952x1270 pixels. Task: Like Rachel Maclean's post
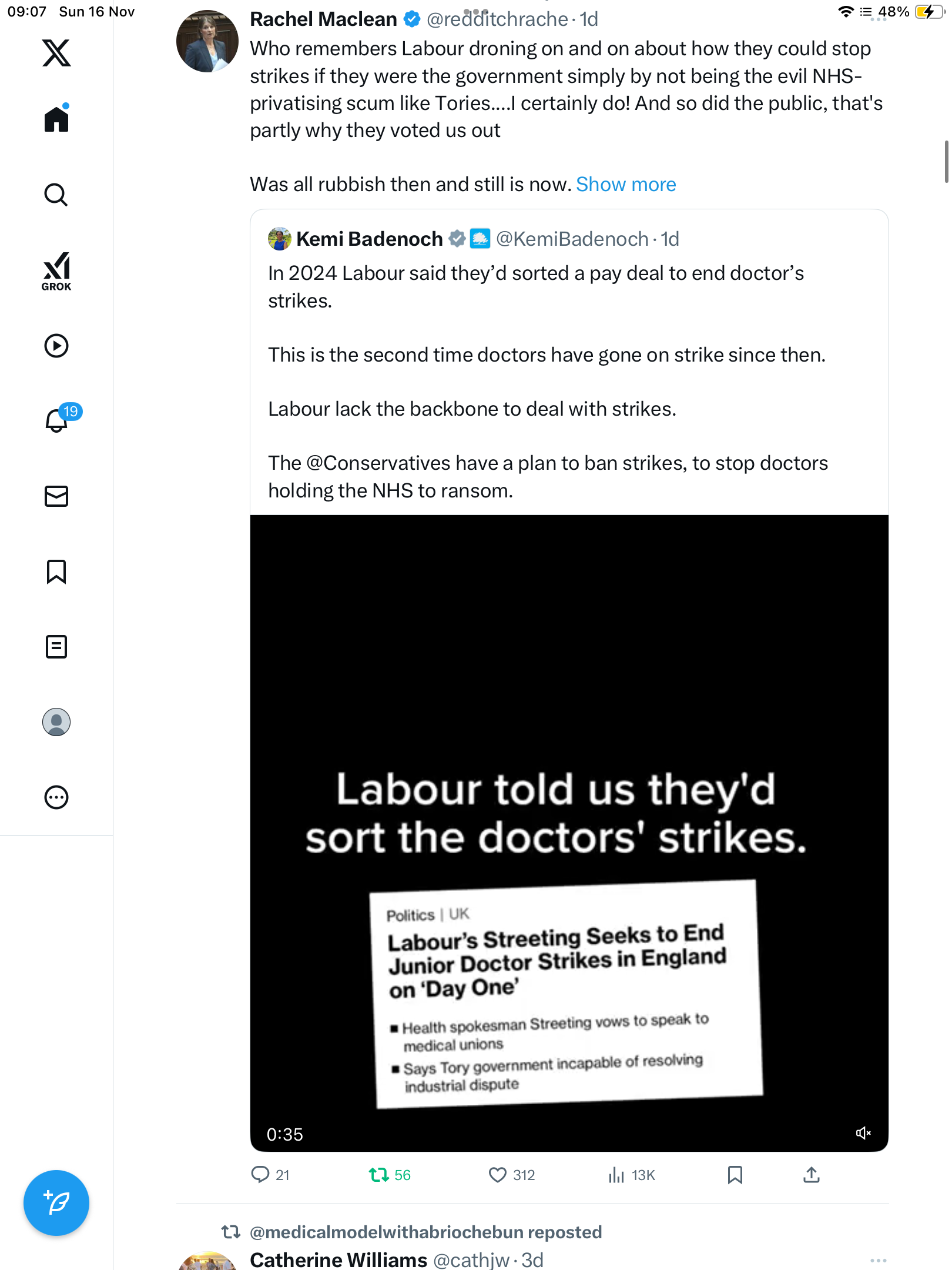click(498, 1175)
